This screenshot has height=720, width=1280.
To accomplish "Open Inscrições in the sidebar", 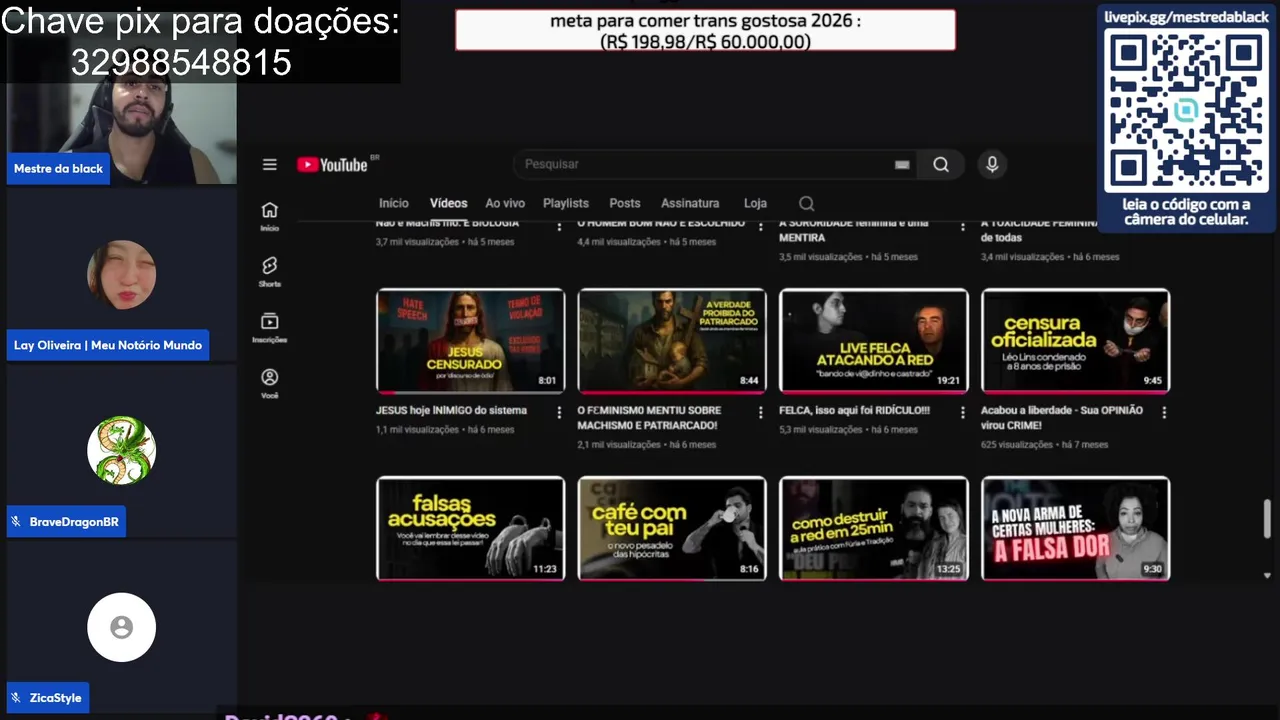I will coord(269,328).
